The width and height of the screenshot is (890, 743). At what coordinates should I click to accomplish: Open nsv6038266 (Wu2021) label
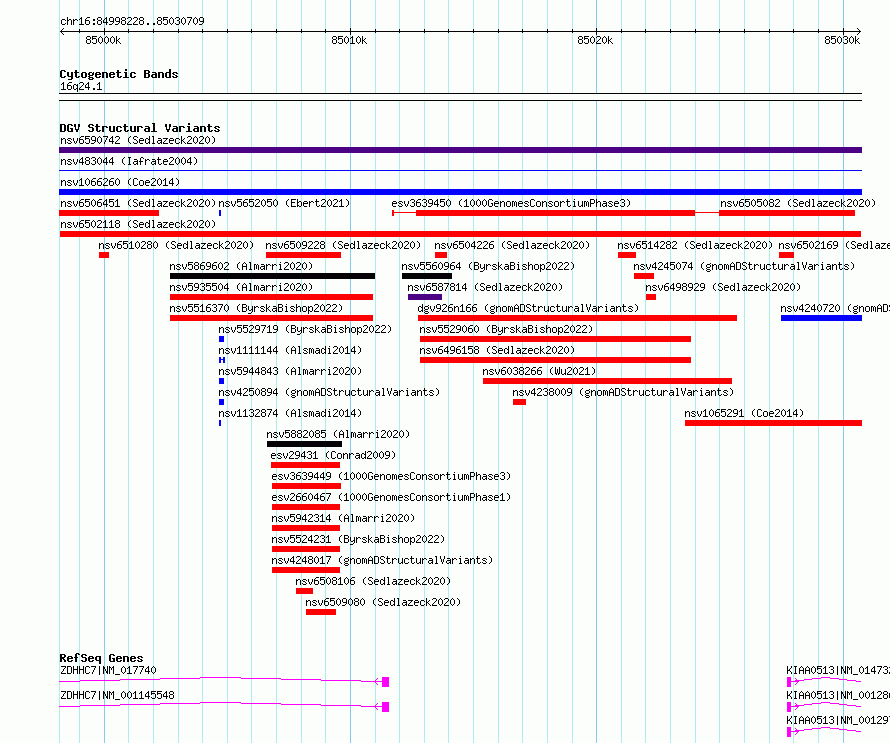click(539, 371)
